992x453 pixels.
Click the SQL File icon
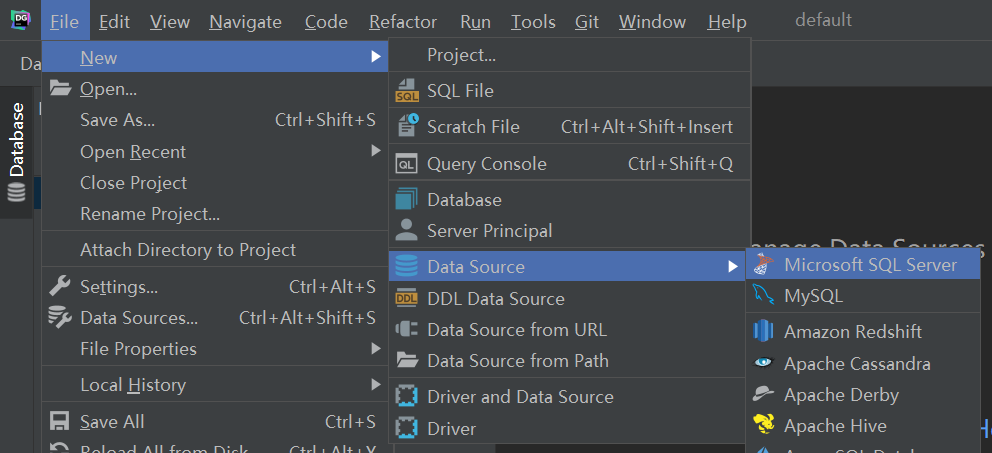[x=407, y=90]
